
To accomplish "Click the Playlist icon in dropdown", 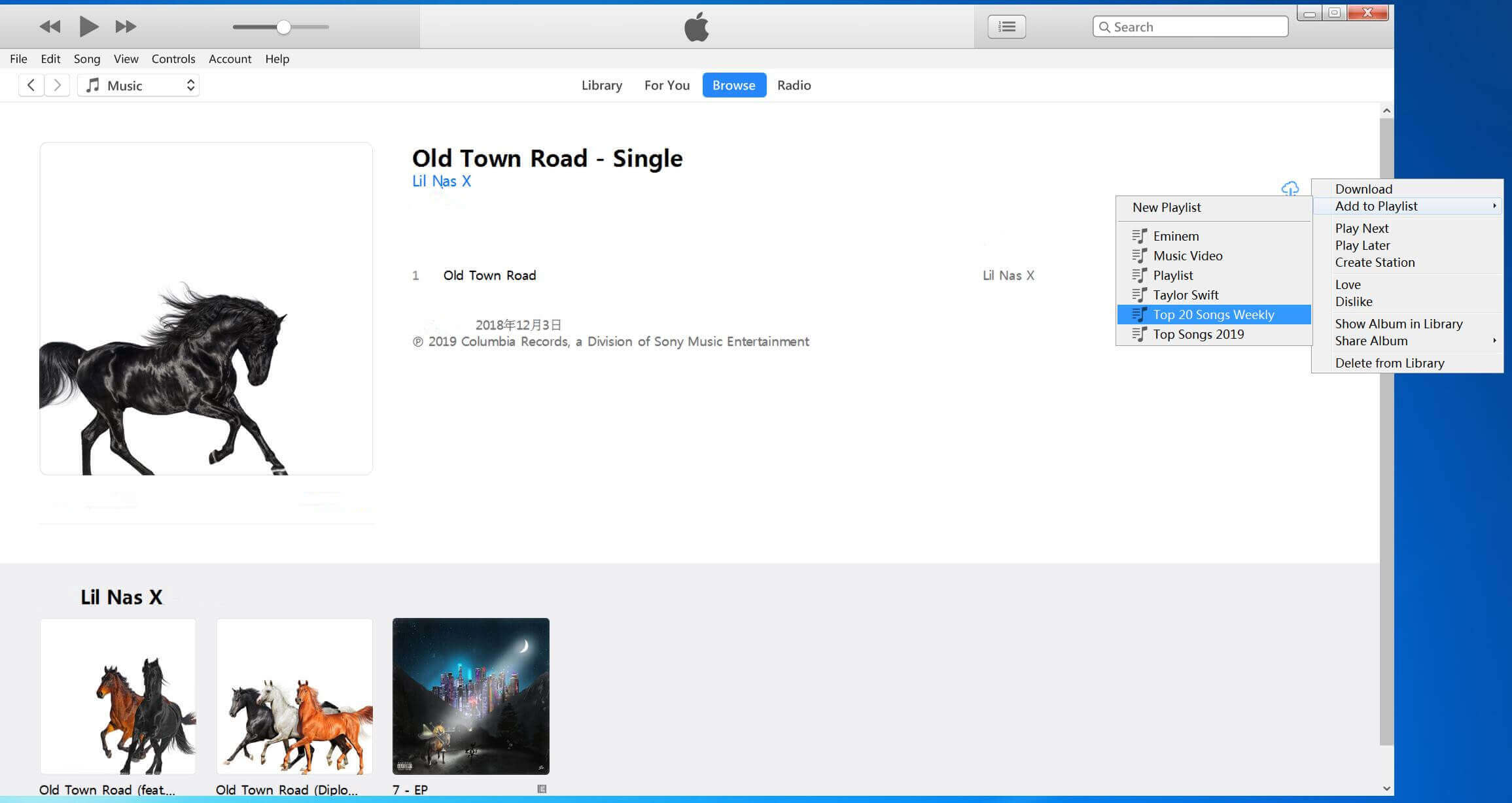I will (x=1138, y=274).
